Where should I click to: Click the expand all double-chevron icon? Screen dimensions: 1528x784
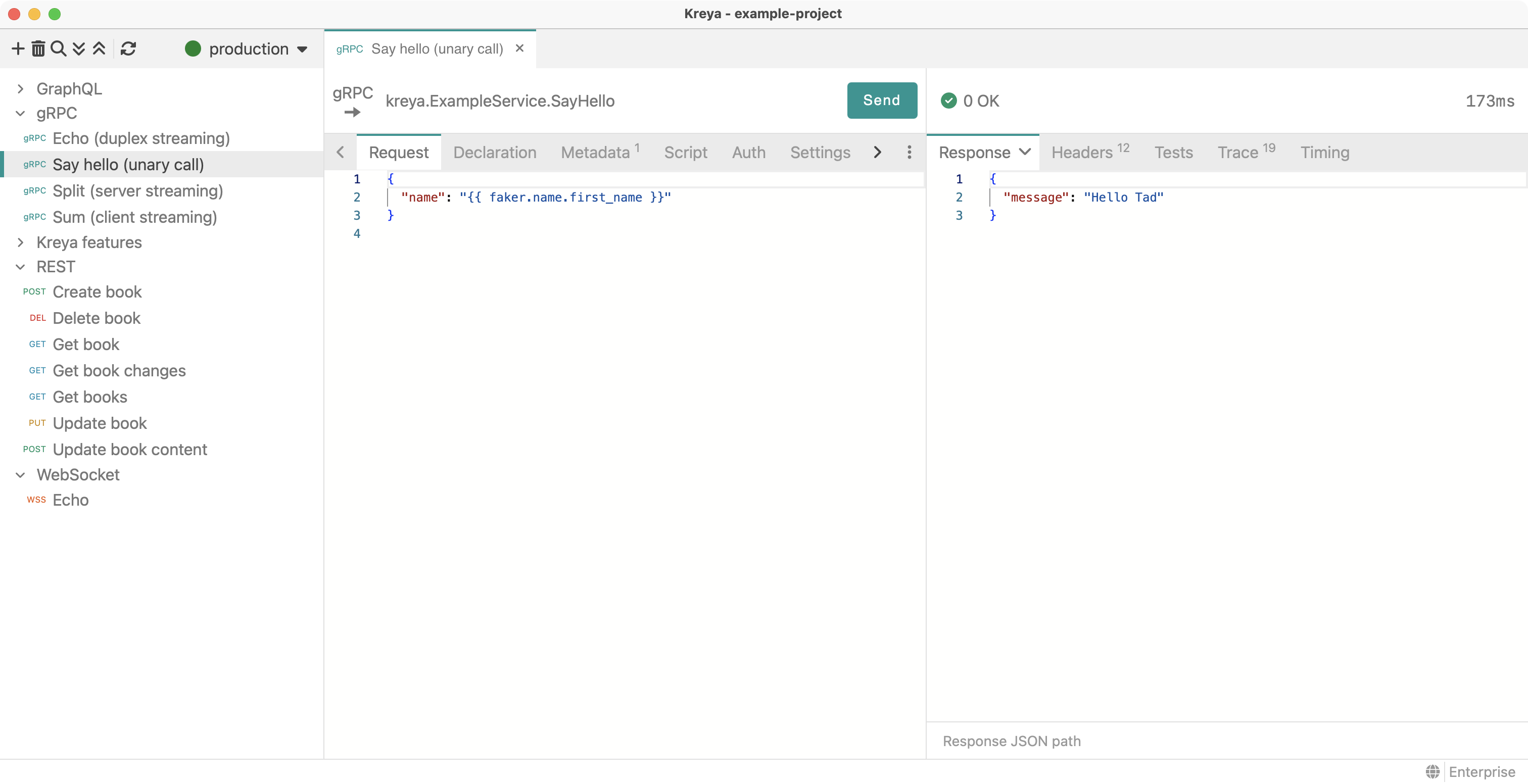pos(78,48)
